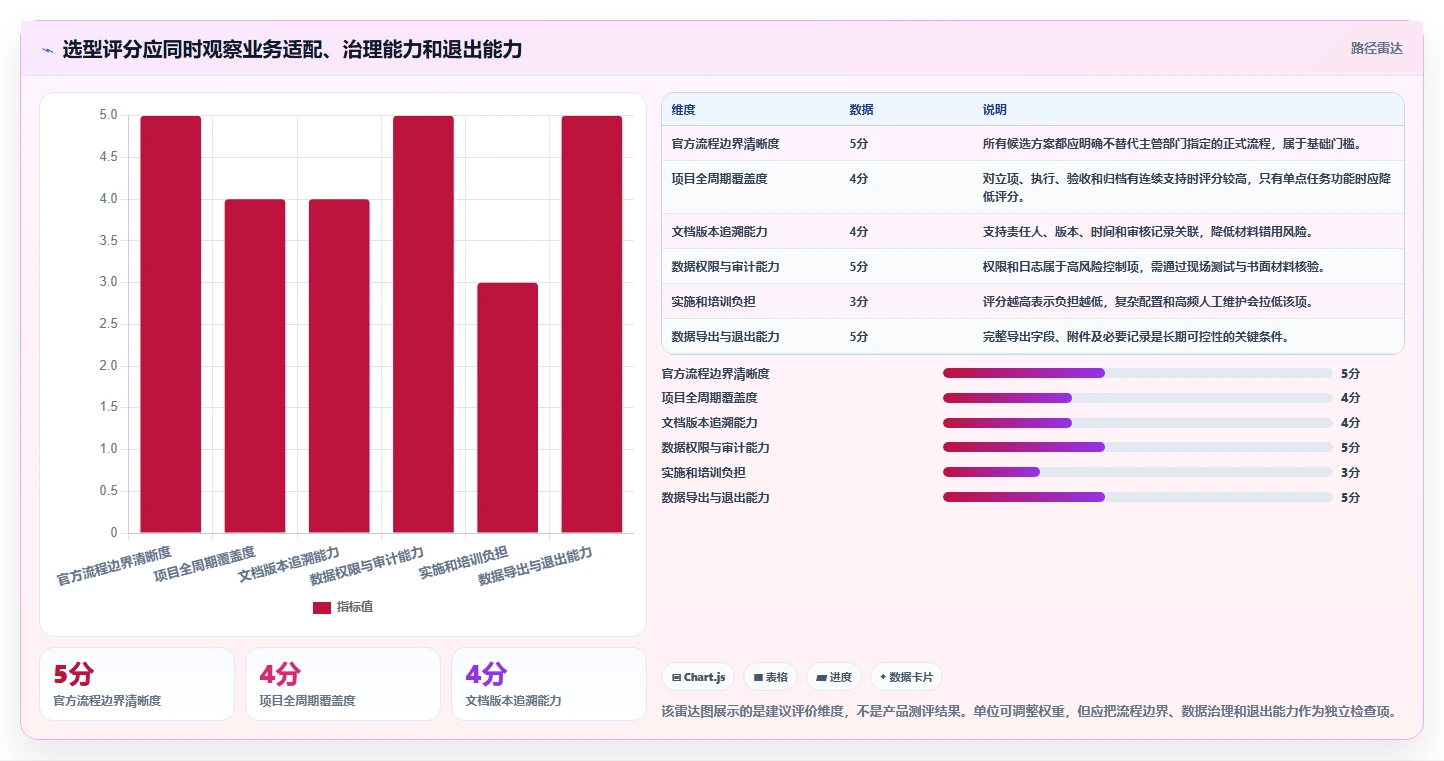Screen dimensions: 1444x761
Task: Click the 4分 score in 项目全周期覆盖度 table row
Action: (x=858, y=178)
